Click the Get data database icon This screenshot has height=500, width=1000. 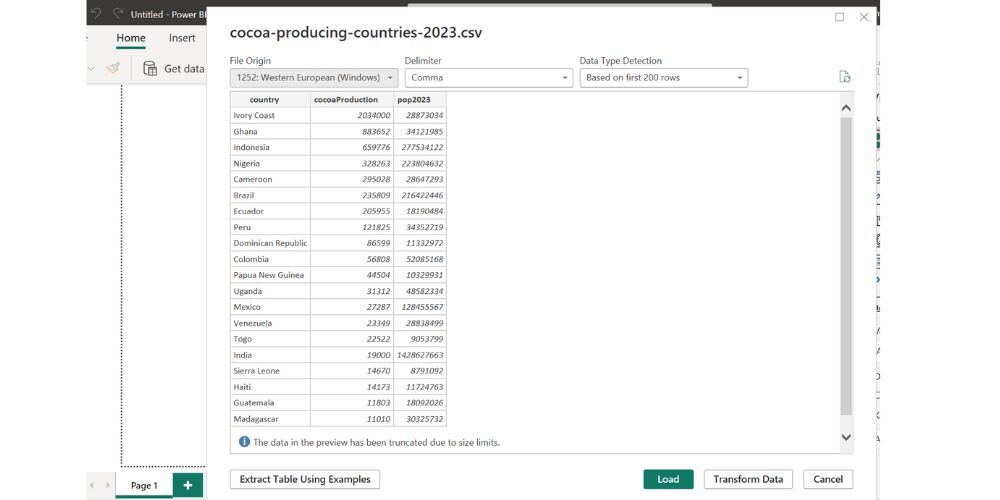click(x=150, y=68)
